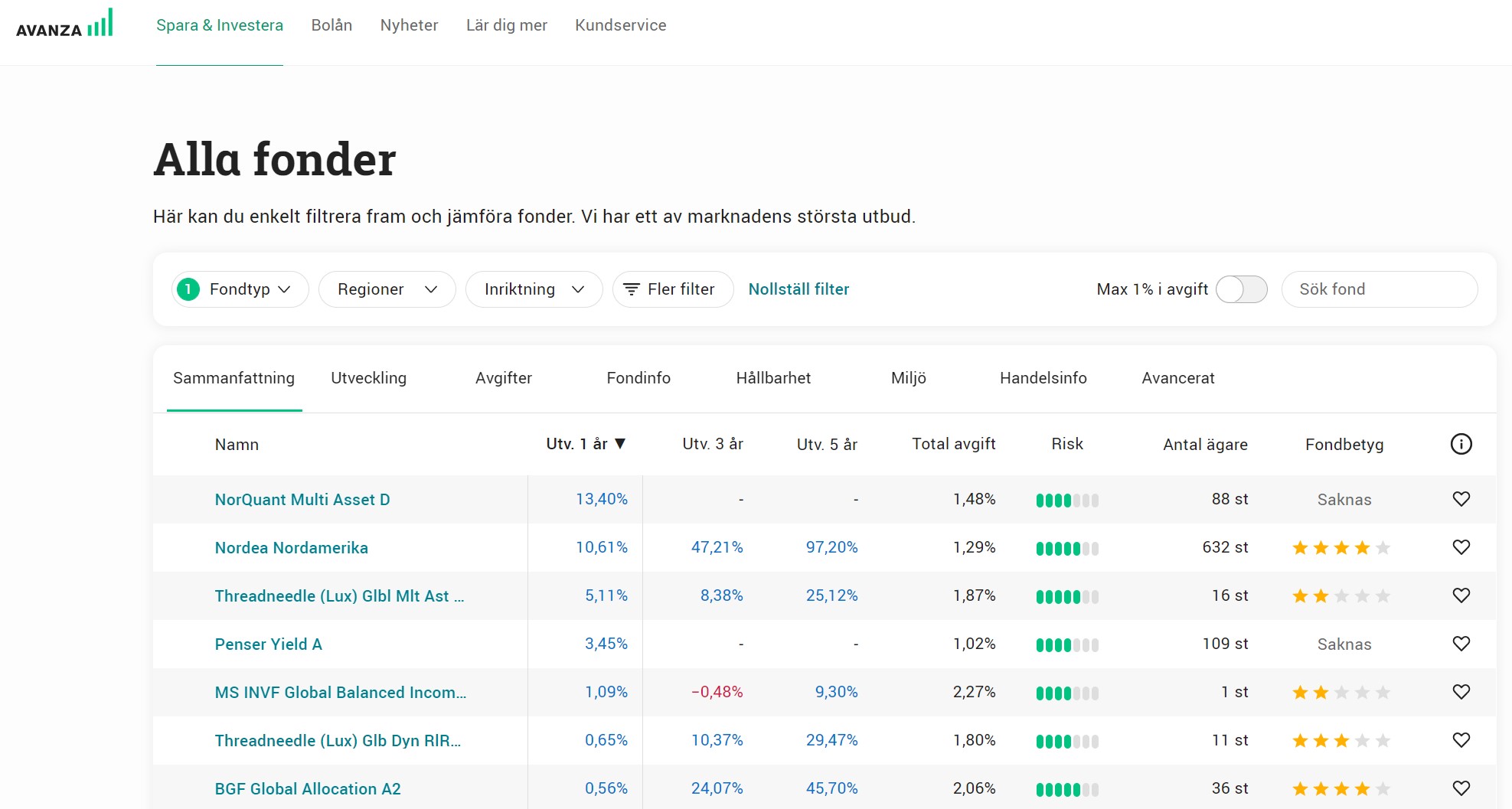This screenshot has height=809, width=1512.
Task: Favorite MS INVF Global Balanced heart icon
Action: click(1461, 692)
